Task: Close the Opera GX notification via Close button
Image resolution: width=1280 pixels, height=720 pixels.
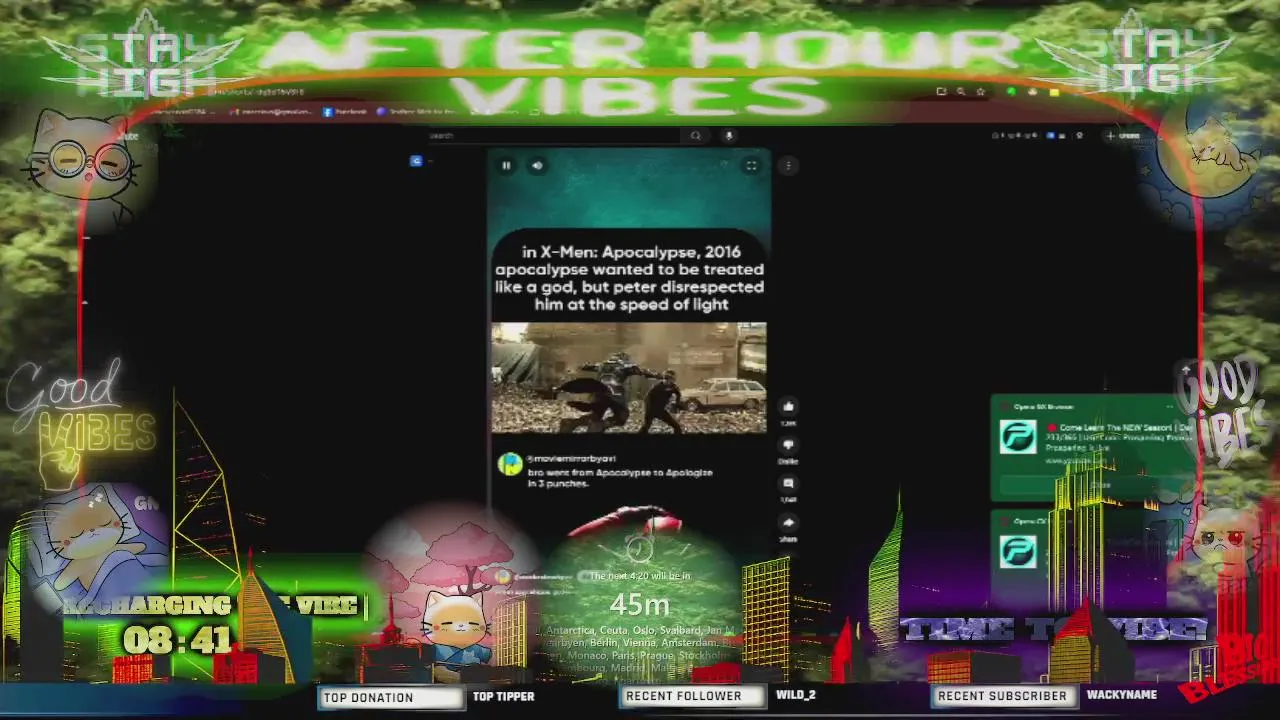Action: point(1101,485)
